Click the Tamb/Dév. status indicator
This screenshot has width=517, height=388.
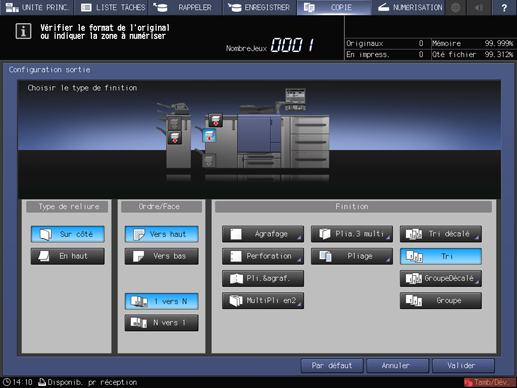489,382
